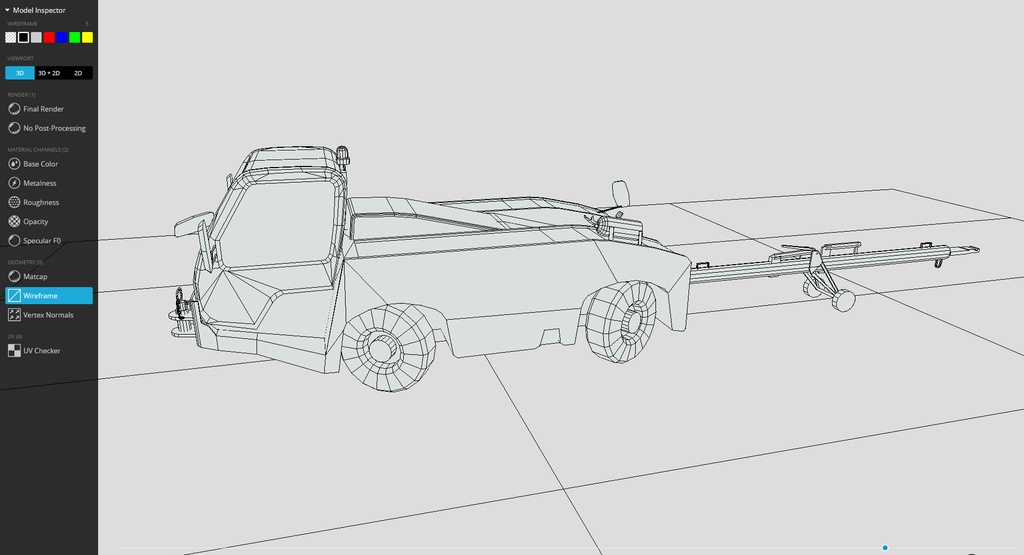1024x555 pixels.
Task: Pick the blue wireframe color swatch
Action: [x=62, y=37]
